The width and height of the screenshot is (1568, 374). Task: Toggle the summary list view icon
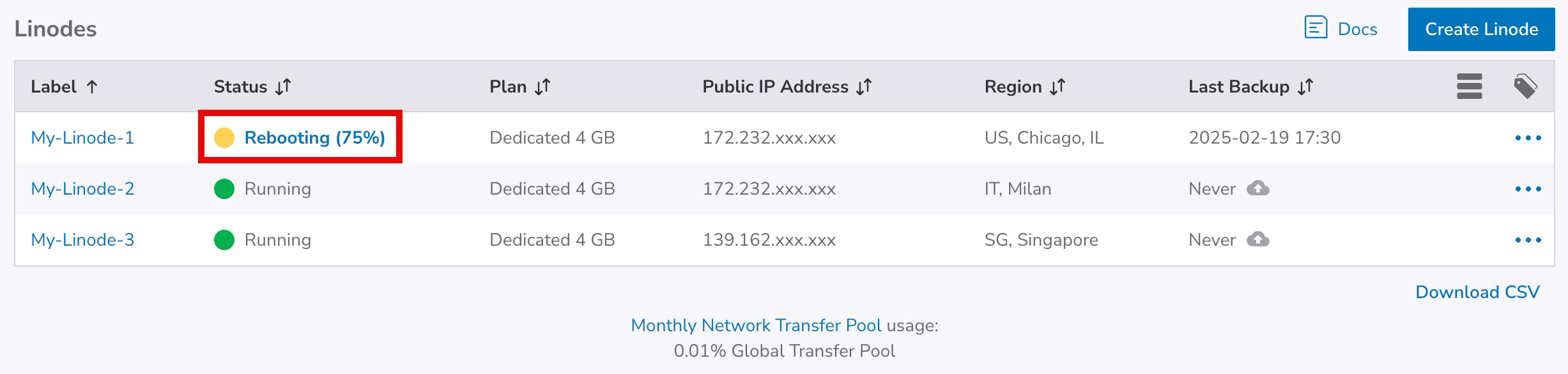click(1469, 86)
